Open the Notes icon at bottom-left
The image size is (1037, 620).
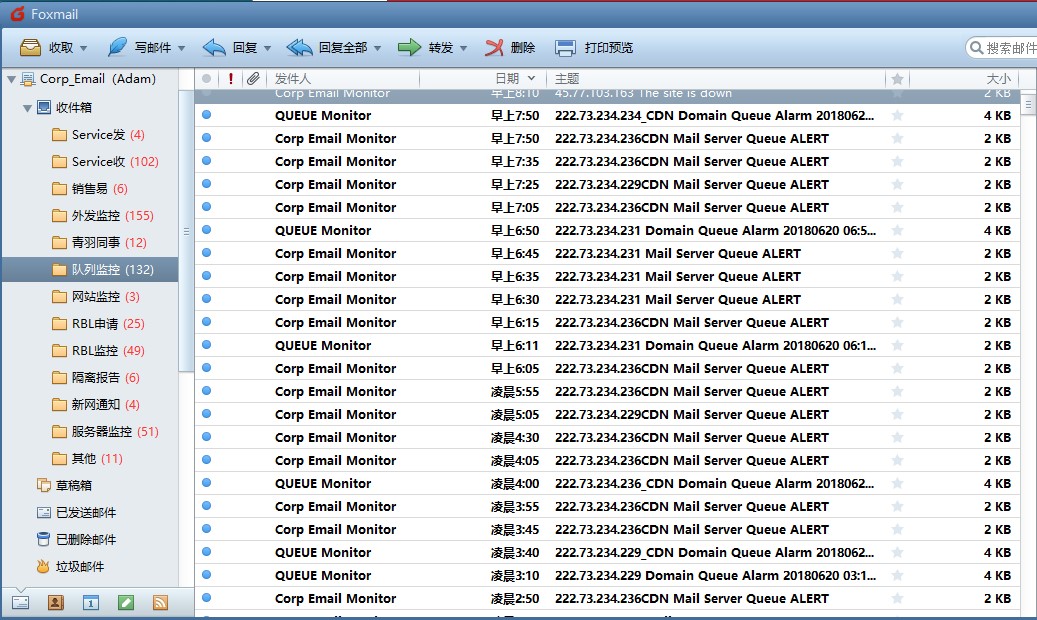click(x=125, y=602)
